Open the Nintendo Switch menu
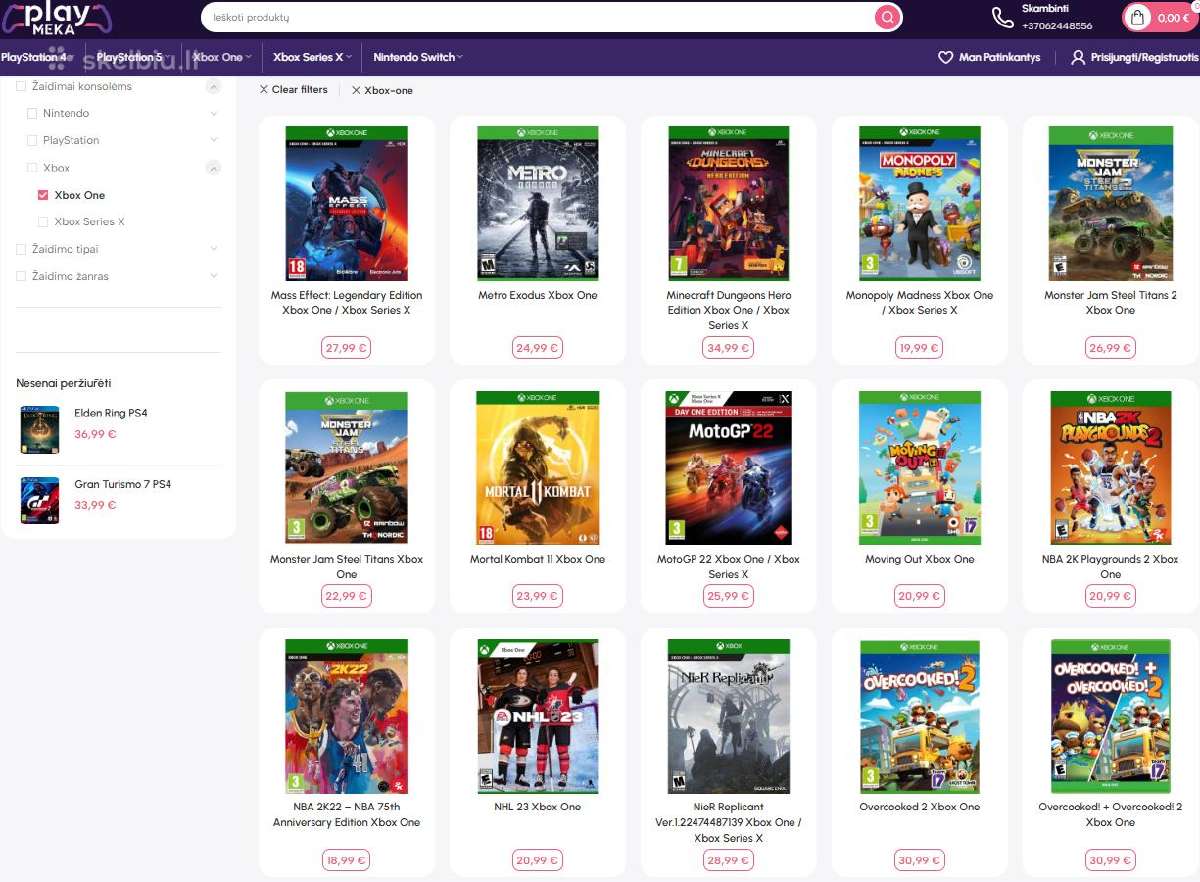The height and width of the screenshot is (882, 1200). [418, 57]
